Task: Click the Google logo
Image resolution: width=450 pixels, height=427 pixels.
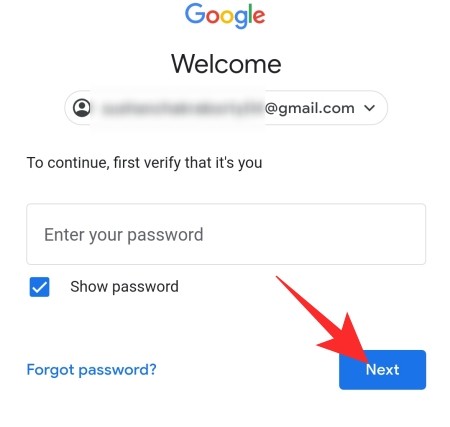Action: click(x=225, y=16)
